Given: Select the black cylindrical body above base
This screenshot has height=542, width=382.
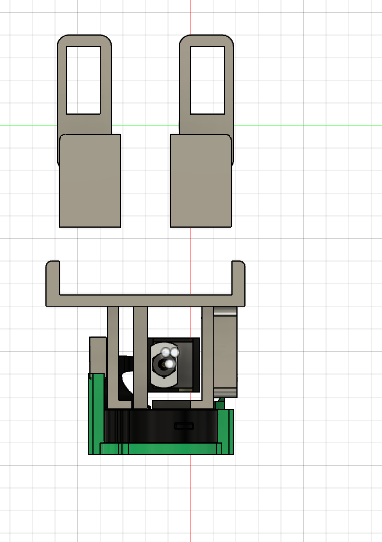Looking at the screenshot, I should (x=161, y=426).
